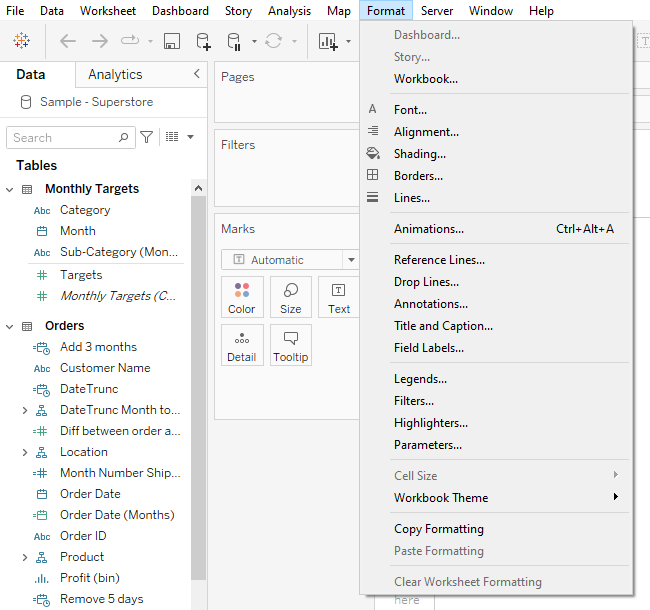The width and height of the screenshot is (650, 610).
Task: Click the Text marks card
Action: [339, 297]
